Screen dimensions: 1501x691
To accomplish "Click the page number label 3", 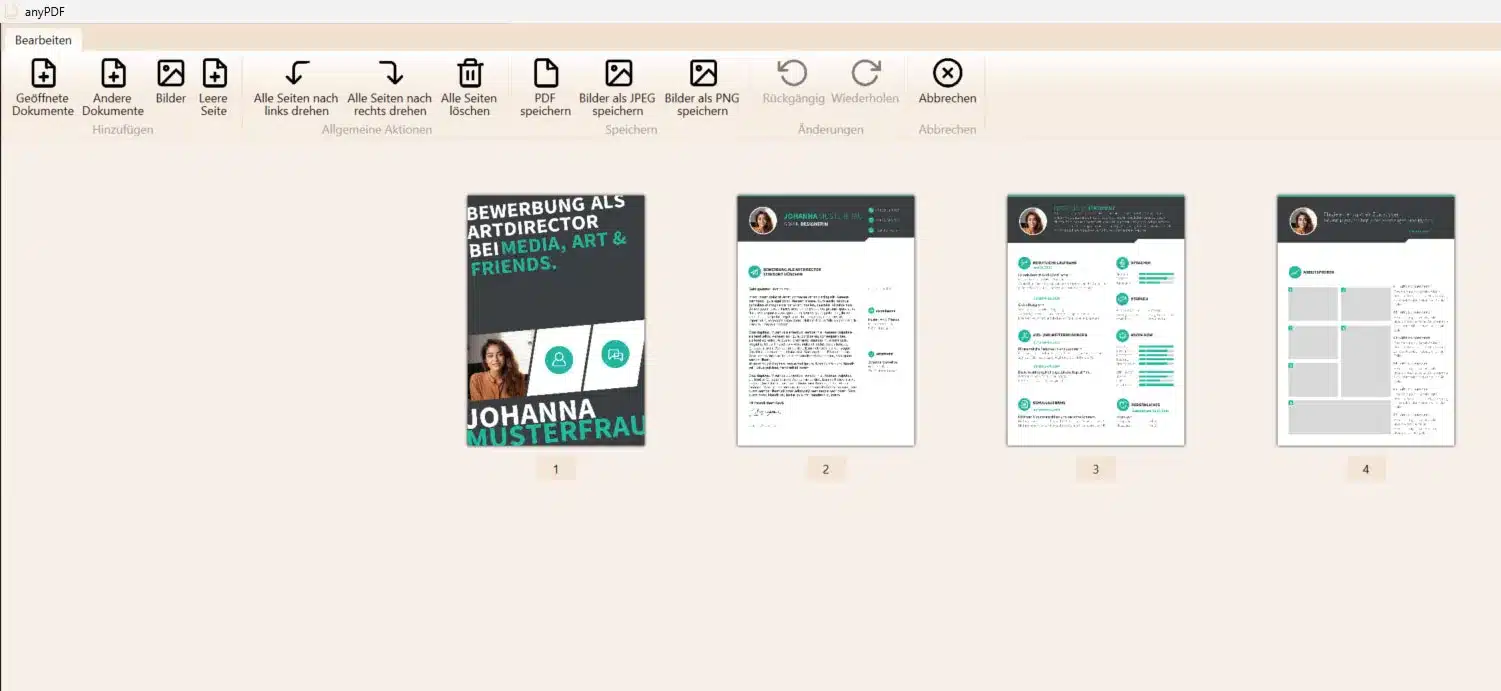I will pos(1096,469).
